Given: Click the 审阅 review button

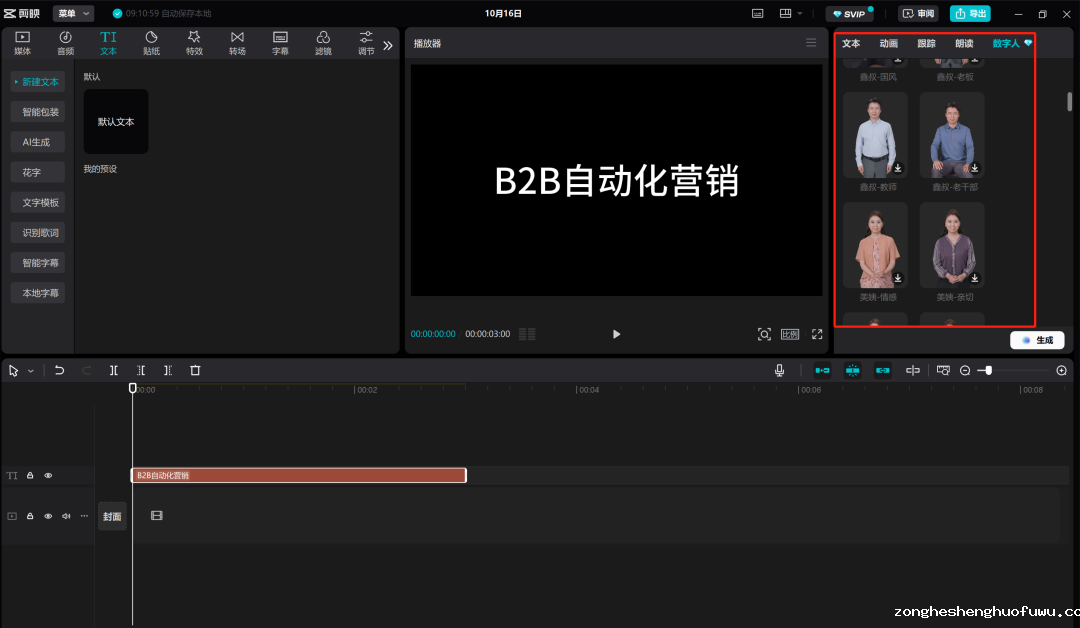Looking at the screenshot, I should (918, 14).
